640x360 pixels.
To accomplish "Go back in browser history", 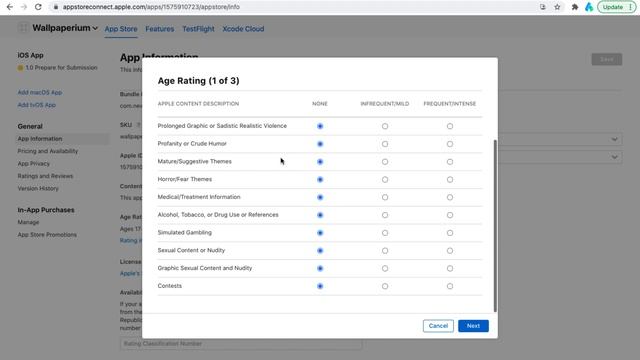I will pos(10,7).
